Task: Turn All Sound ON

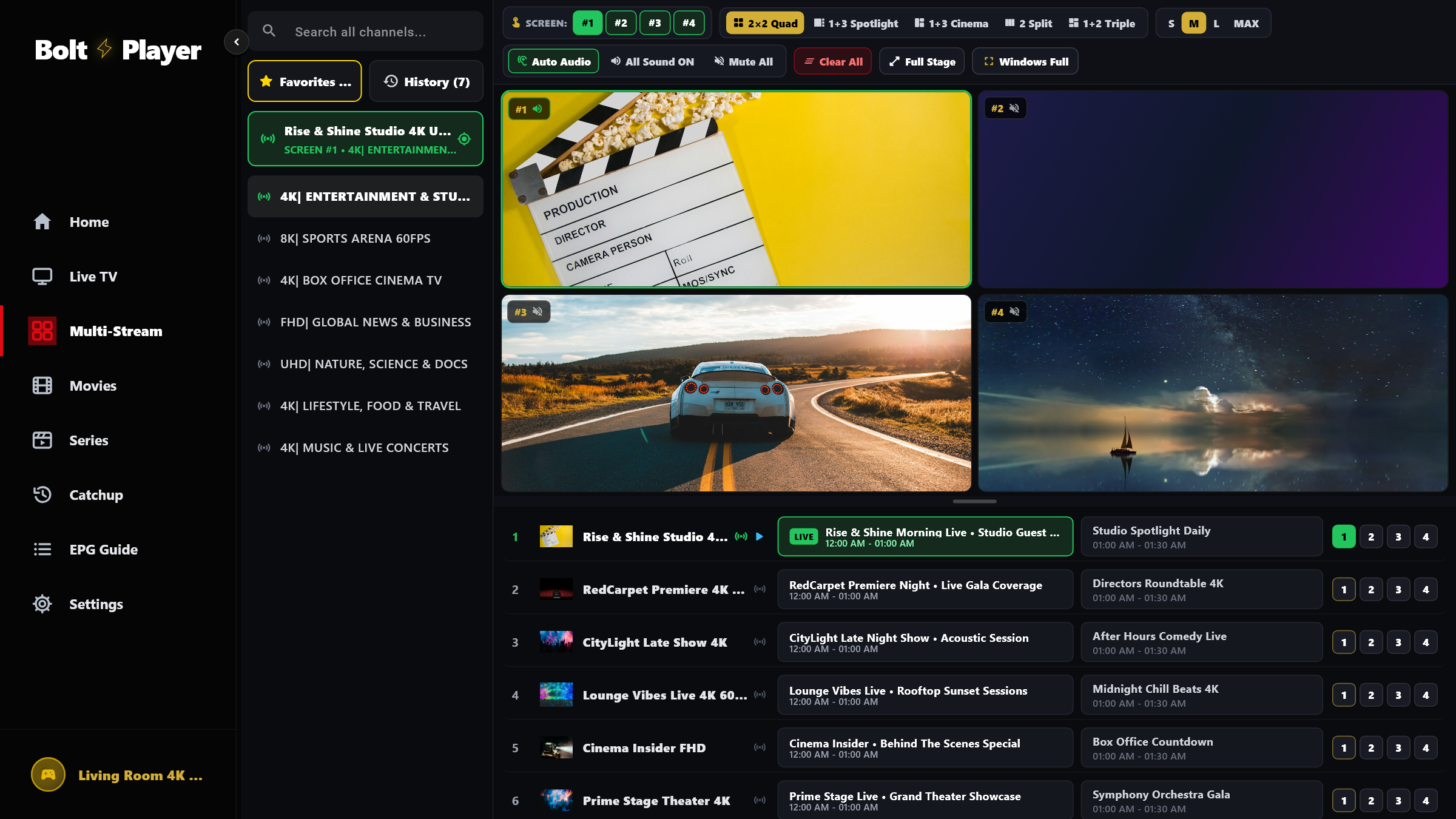Action: pos(653,61)
